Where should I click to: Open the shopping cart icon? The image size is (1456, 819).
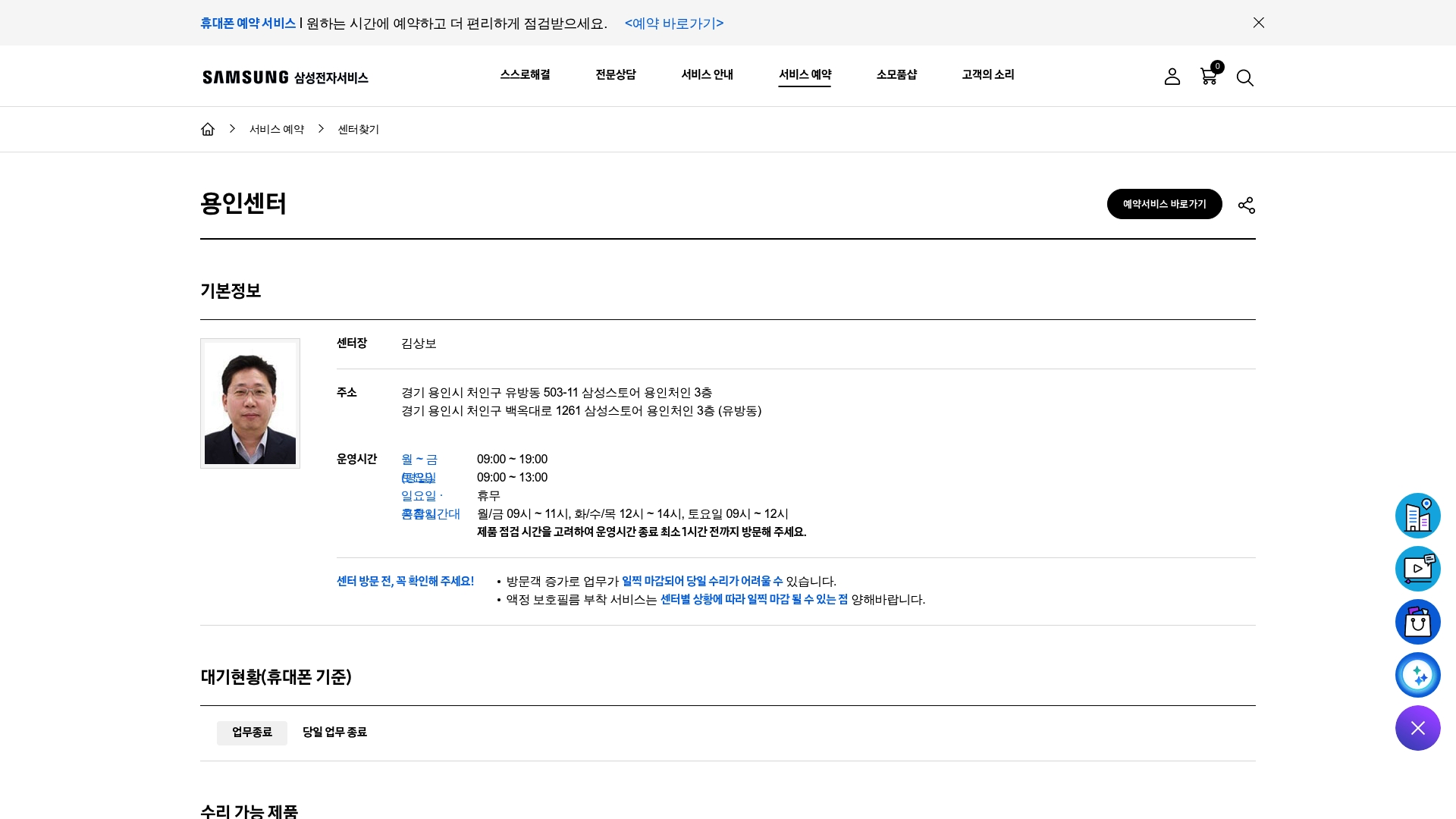[x=1208, y=77]
